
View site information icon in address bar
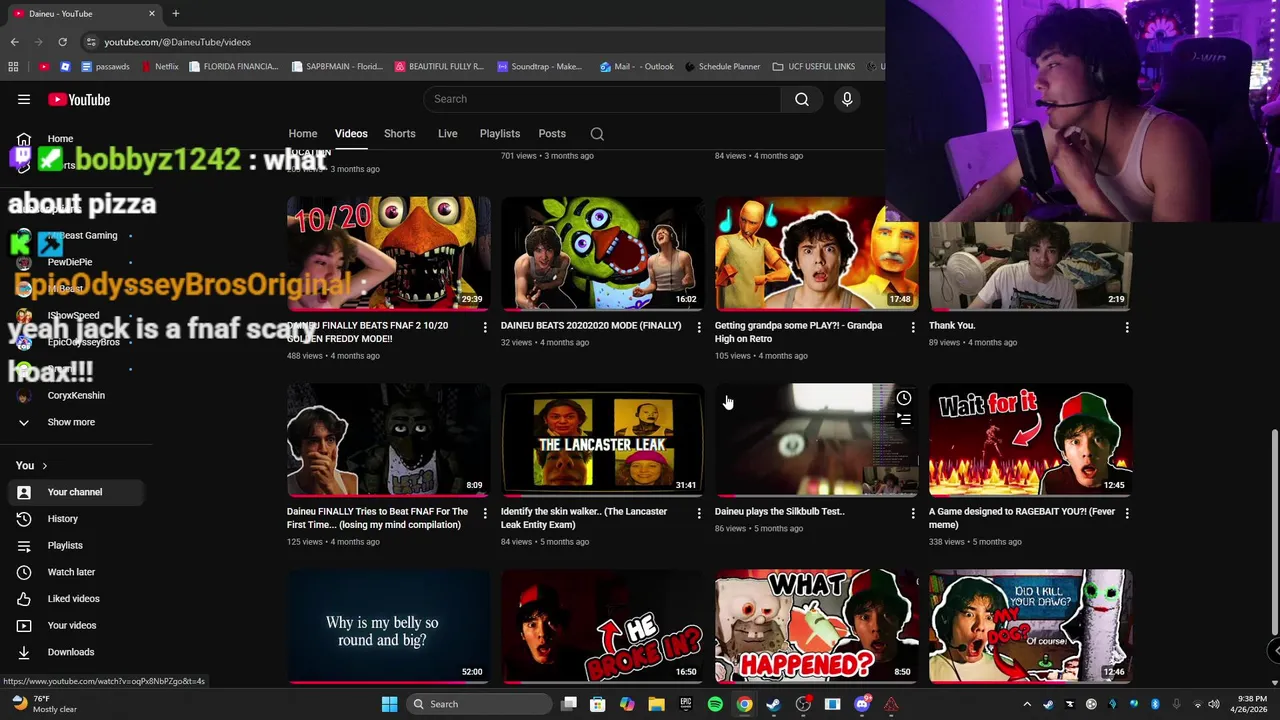point(91,42)
